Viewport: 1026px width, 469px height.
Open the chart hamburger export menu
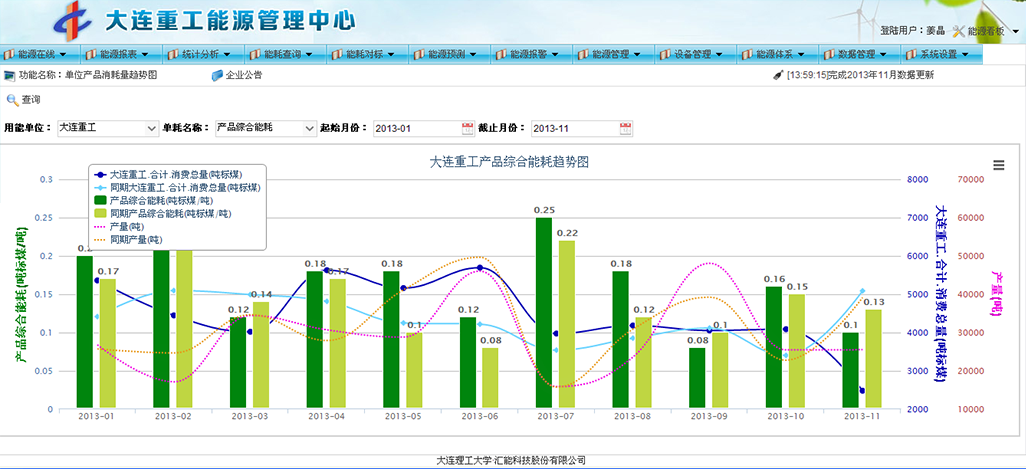[998, 165]
